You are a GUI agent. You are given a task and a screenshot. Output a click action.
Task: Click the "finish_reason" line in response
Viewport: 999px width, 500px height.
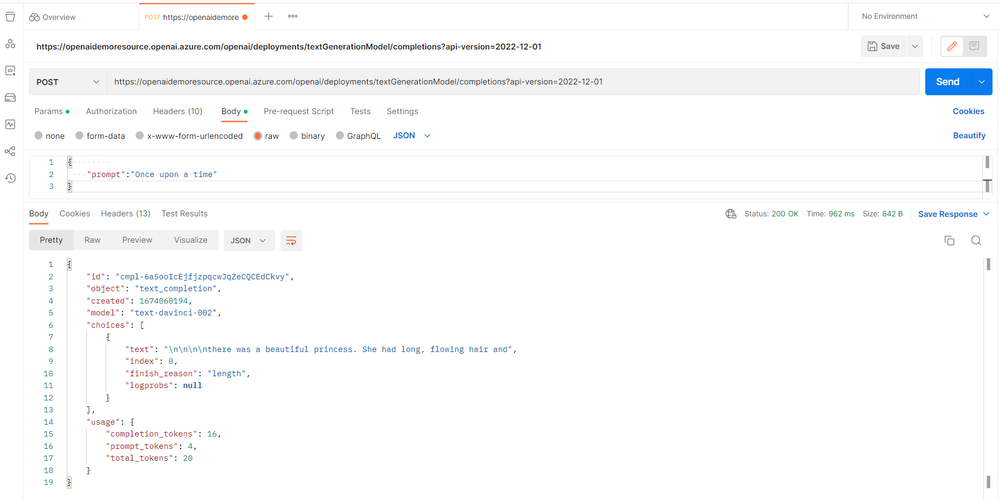188,373
